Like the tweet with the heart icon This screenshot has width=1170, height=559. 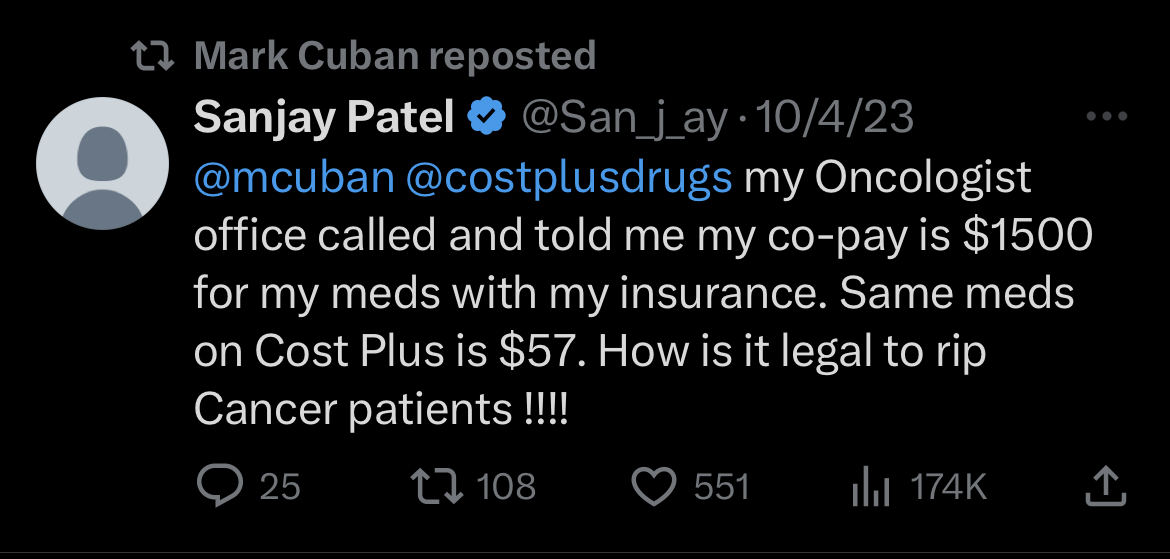click(x=655, y=486)
